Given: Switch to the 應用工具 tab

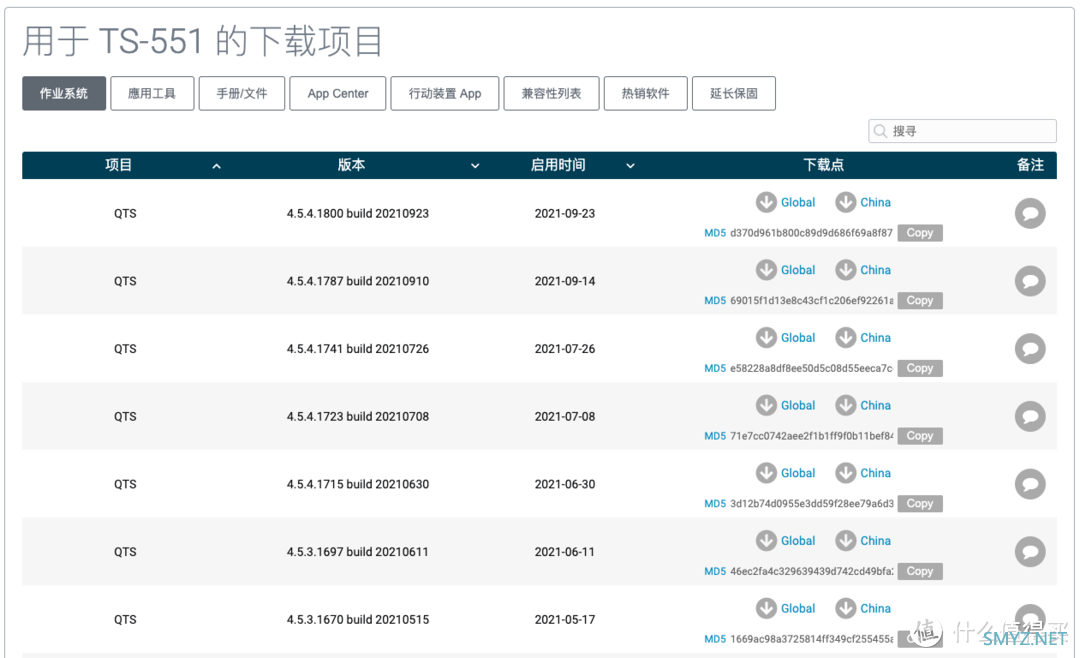Looking at the screenshot, I should tap(152, 93).
